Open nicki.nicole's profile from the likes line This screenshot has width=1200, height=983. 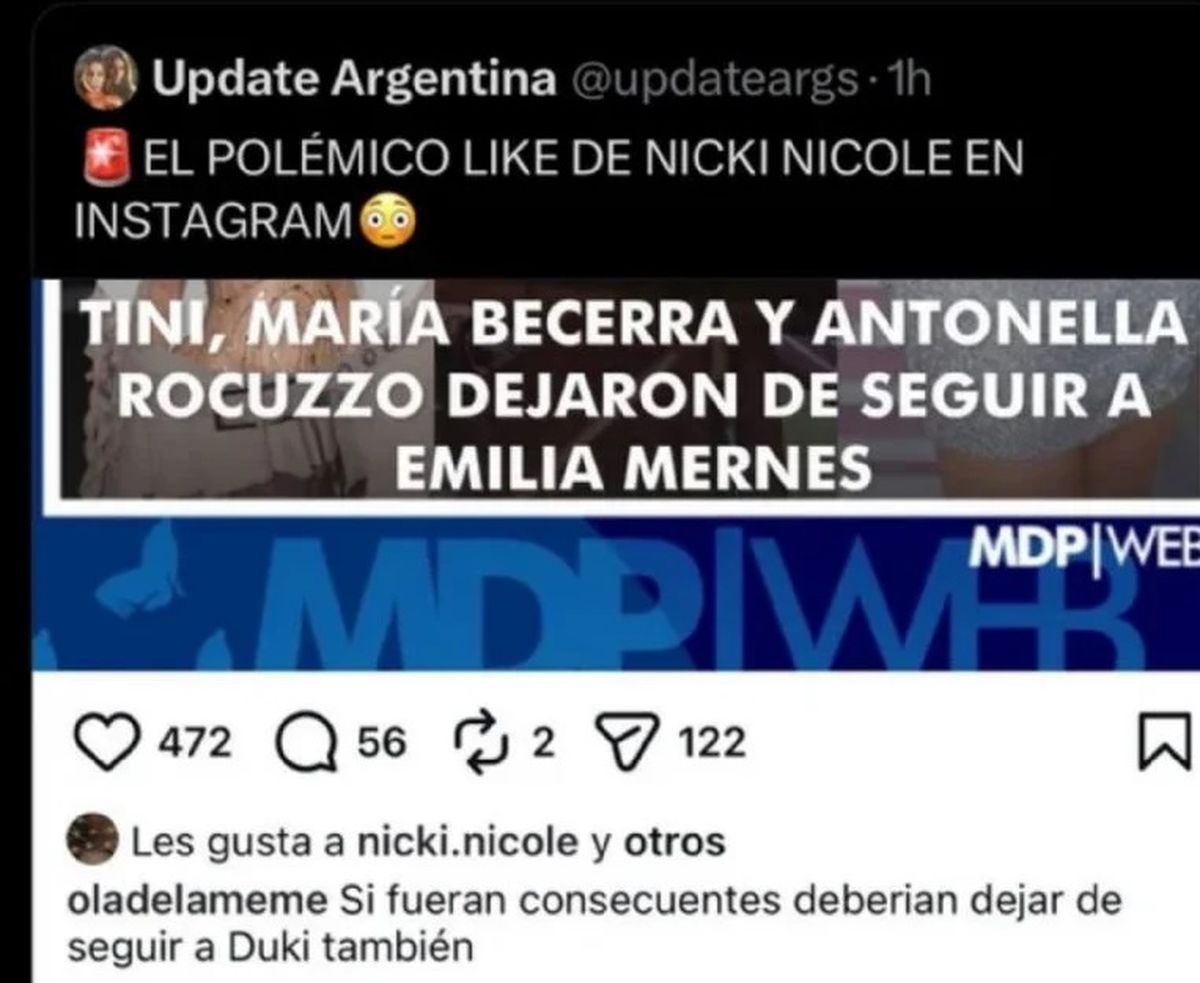pyautogui.click(x=466, y=844)
